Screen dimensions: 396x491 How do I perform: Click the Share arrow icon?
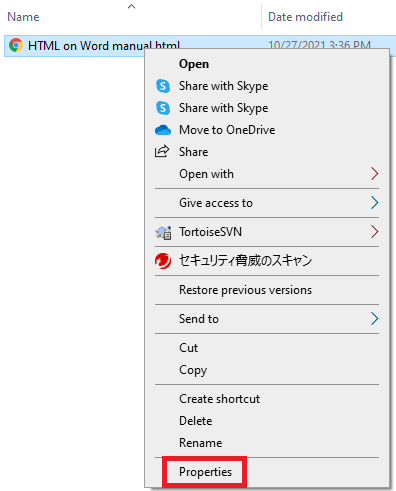pos(162,152)
